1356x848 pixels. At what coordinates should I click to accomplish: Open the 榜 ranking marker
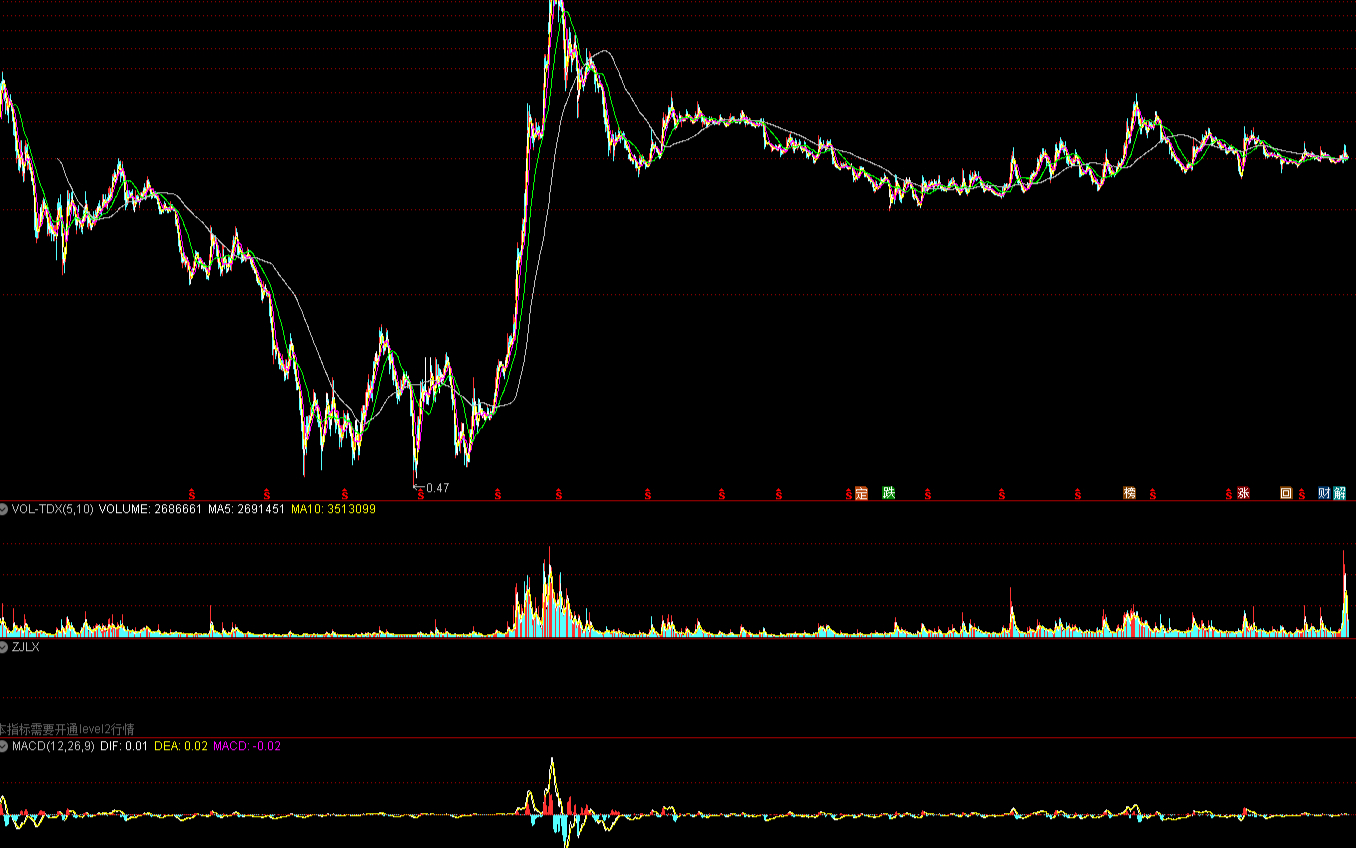(x=1130, y=493)
